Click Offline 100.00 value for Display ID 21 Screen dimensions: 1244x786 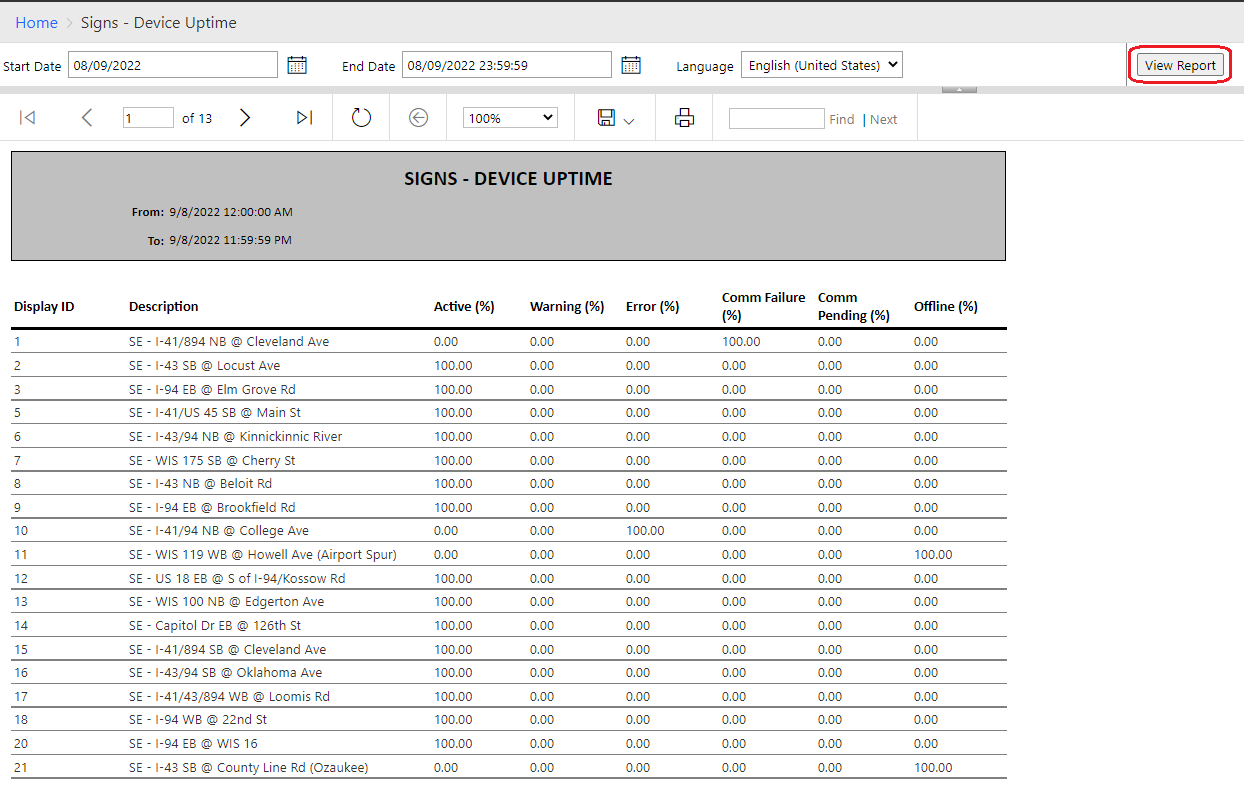tap(933, 768)
